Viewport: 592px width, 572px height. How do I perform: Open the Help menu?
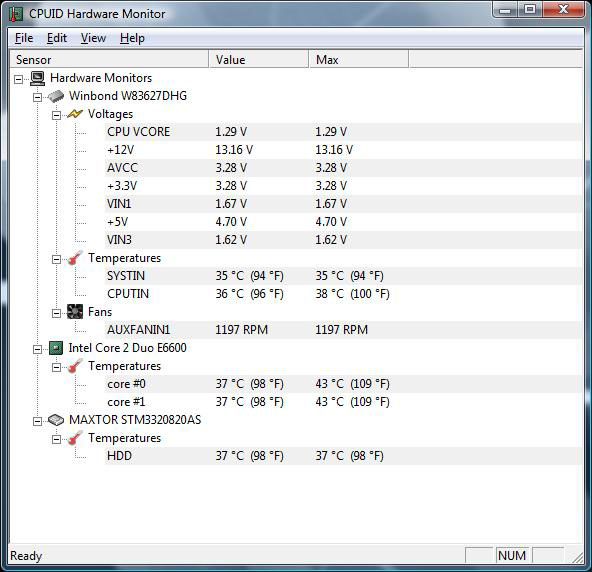tap(132, 38)
